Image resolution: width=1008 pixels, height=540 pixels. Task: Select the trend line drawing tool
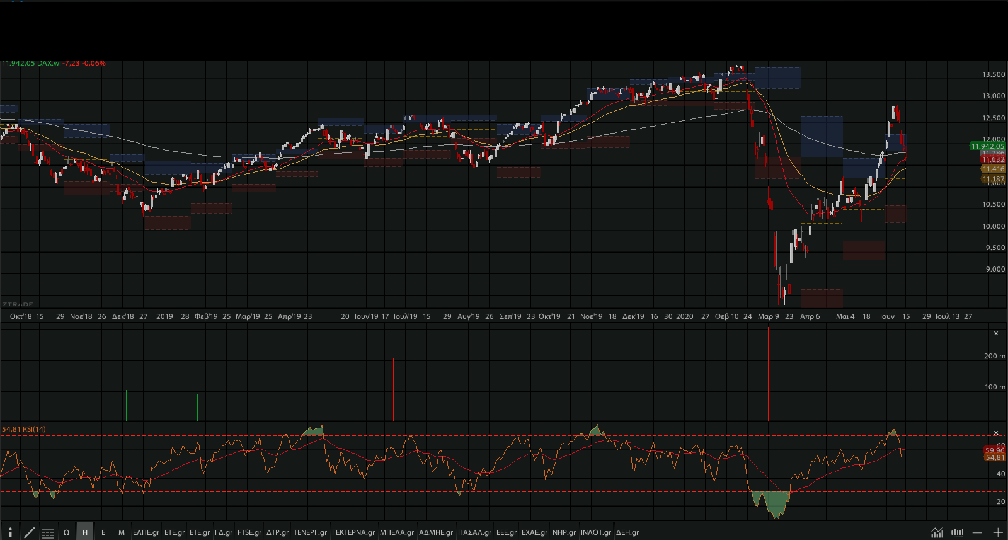point(29,532)
